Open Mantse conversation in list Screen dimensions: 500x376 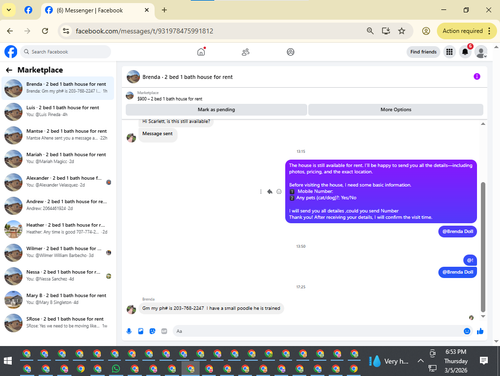(58, 135)
